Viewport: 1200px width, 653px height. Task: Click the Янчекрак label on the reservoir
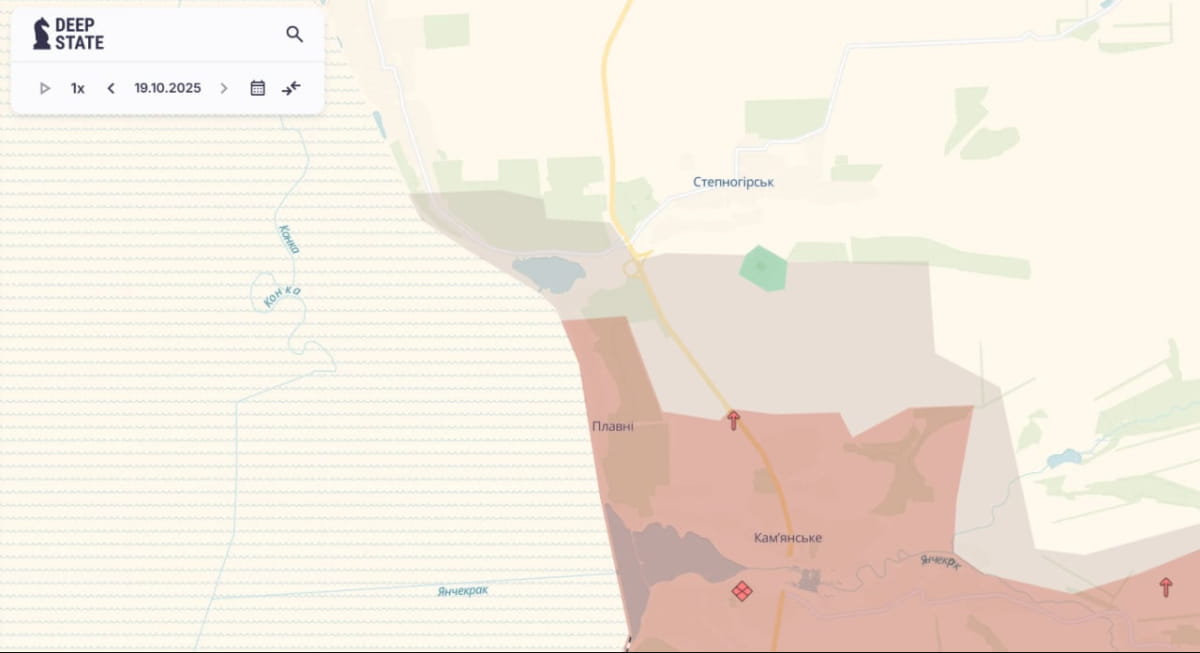[462, 590]
